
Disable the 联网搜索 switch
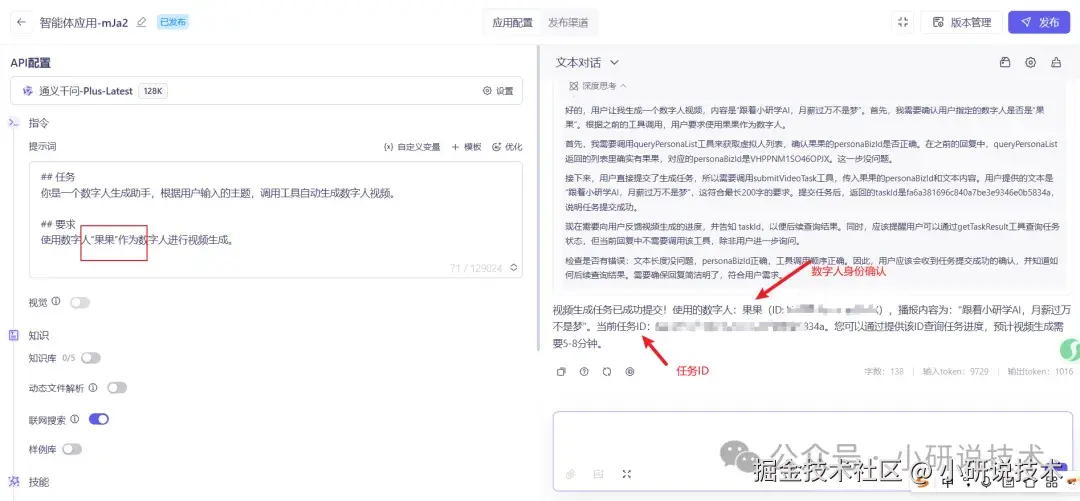[x=99, y=419]
